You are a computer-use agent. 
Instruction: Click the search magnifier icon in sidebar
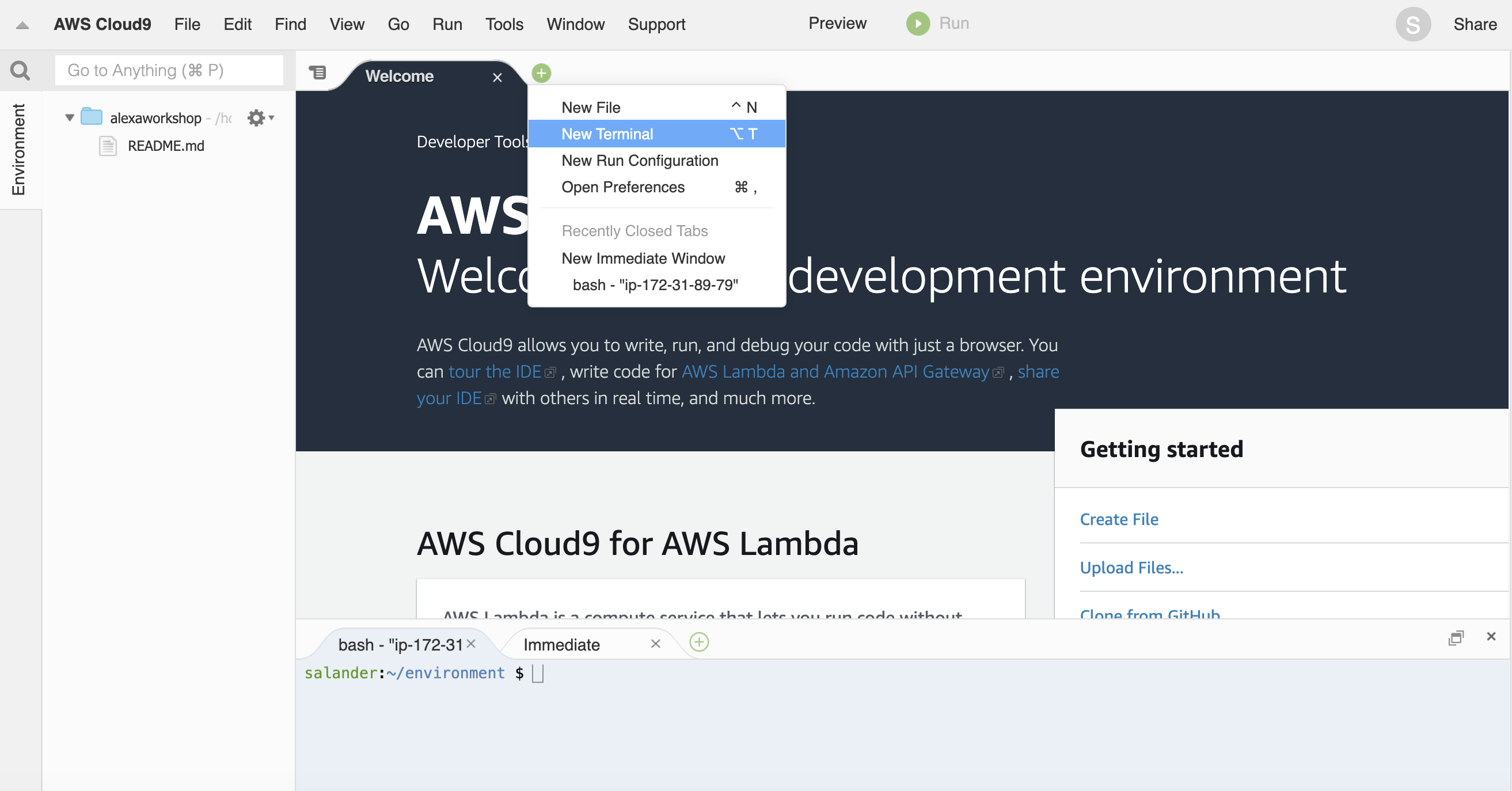pyautogui.click(x=20, y=70)
